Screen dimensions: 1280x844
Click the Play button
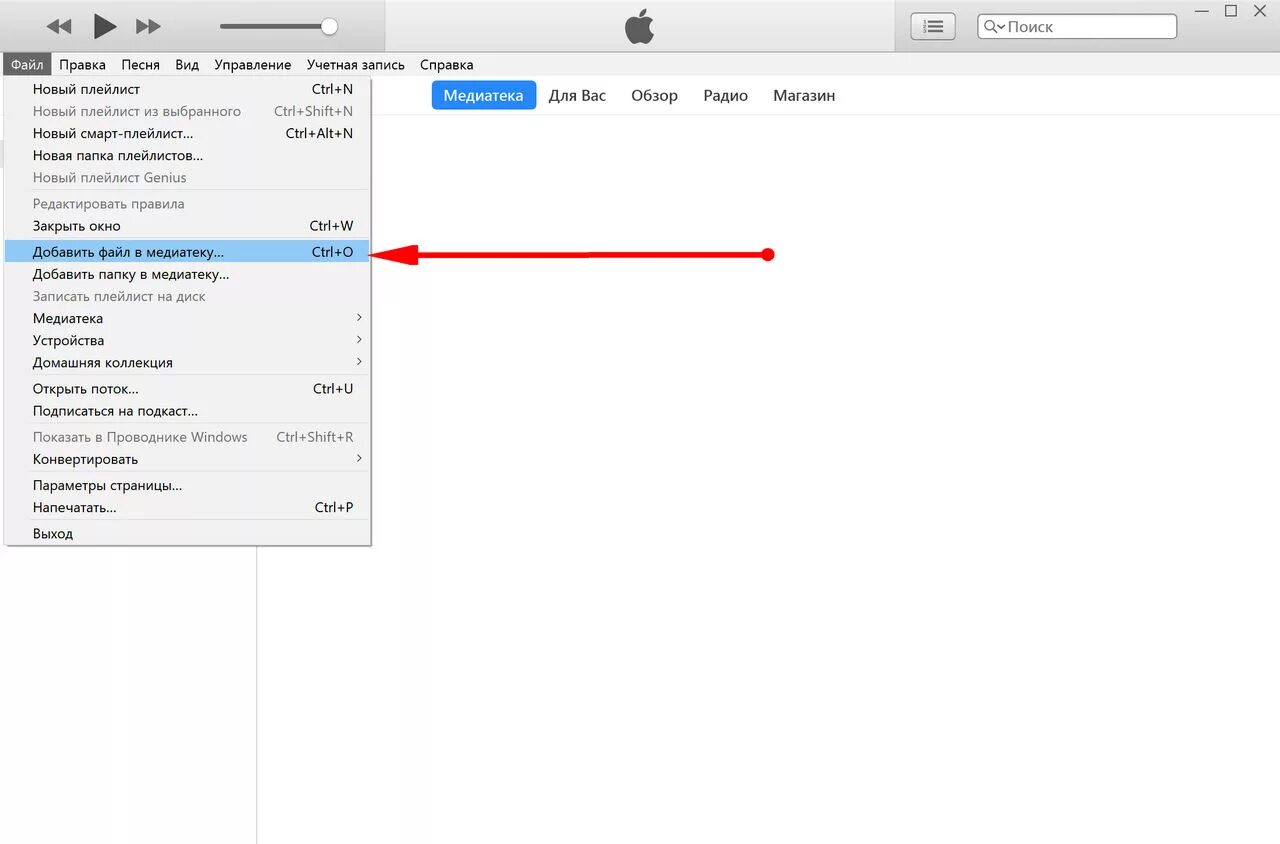click(x=105, y=26)
